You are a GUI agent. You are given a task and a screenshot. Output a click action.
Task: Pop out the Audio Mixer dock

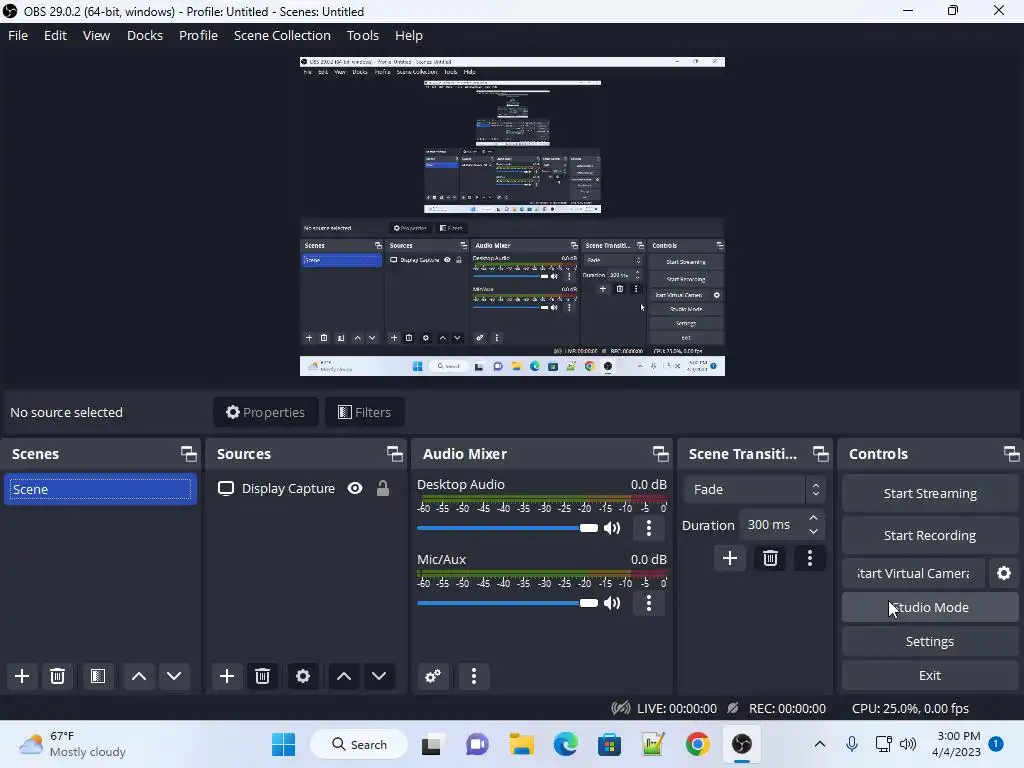(x=660, y=454)
